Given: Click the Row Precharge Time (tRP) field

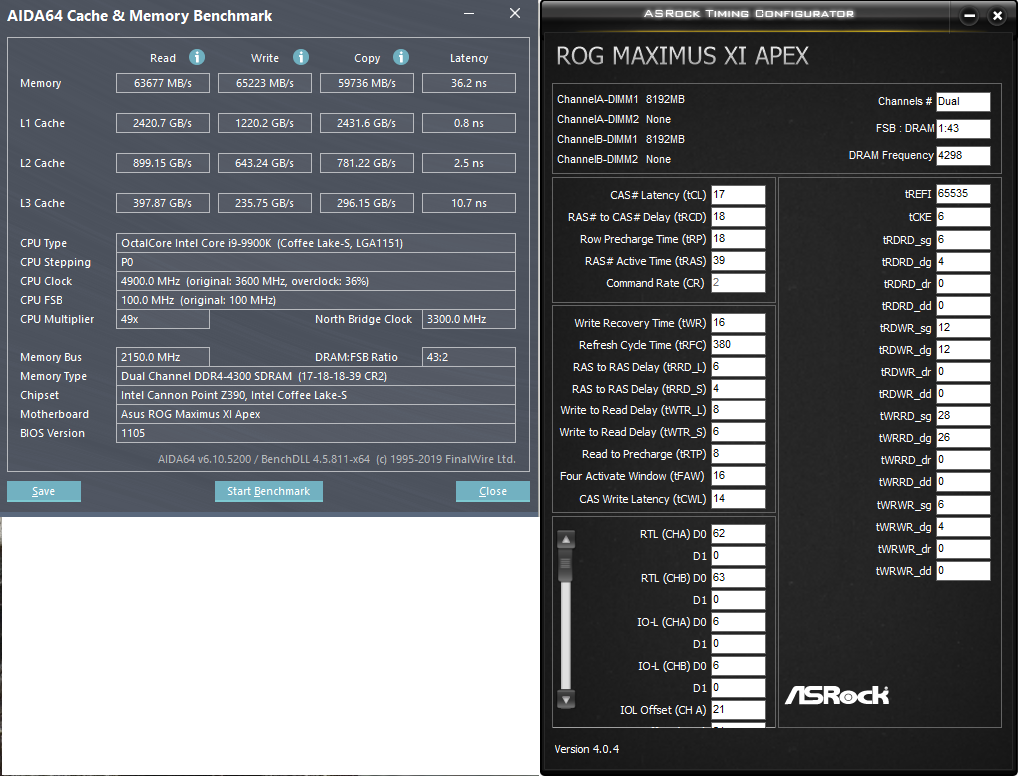Looking at the screenshot, I should tap(738, 239).
